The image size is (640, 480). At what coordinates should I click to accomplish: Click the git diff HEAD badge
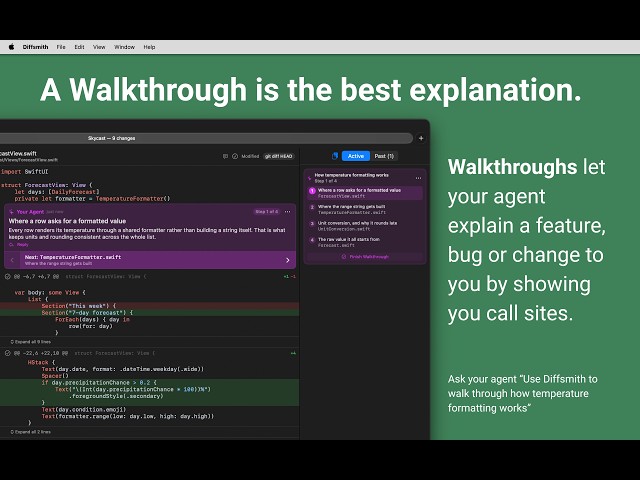[x=279, y=156]
